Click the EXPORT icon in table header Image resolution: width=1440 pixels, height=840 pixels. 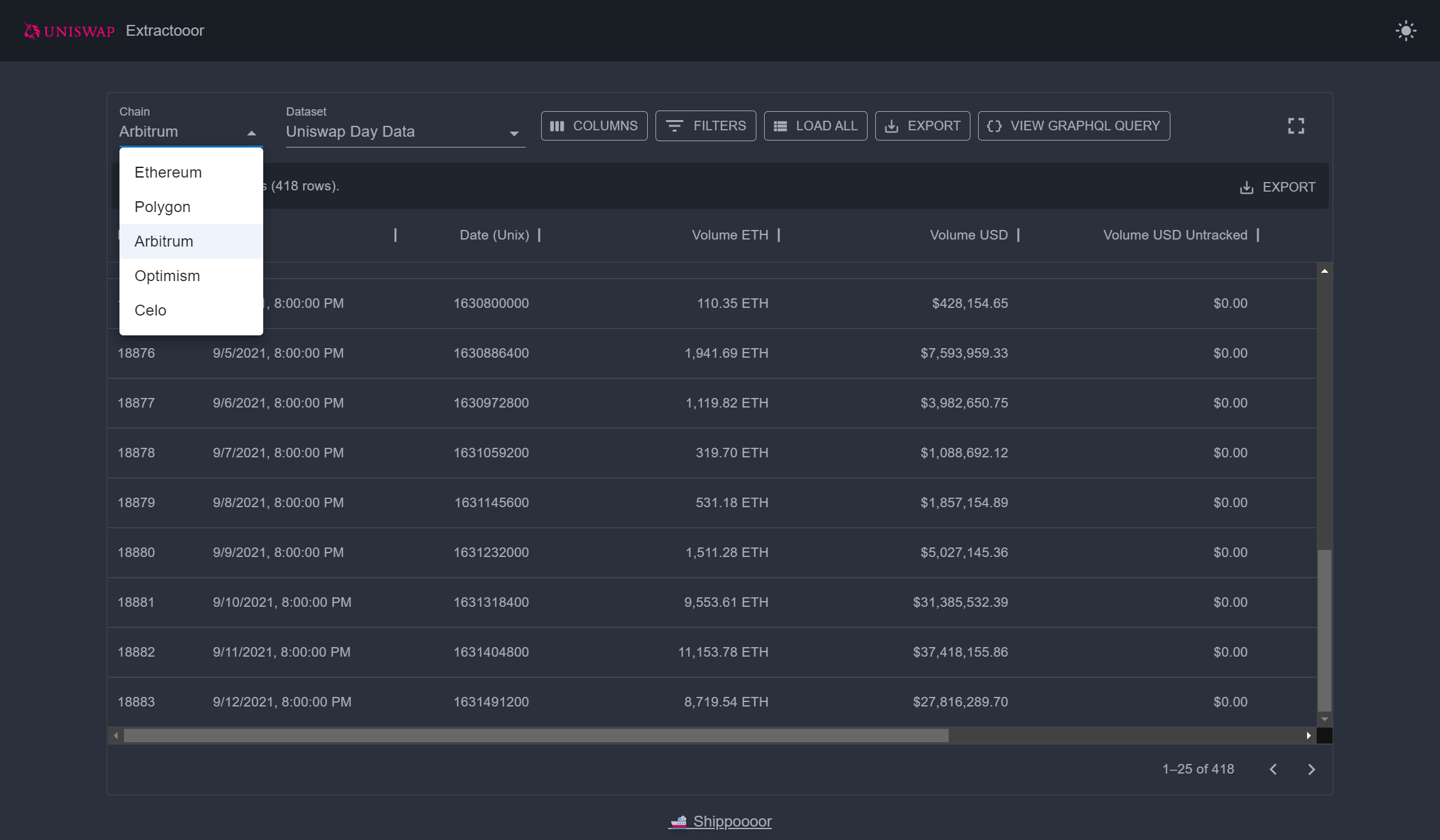tap(1247, 187)
